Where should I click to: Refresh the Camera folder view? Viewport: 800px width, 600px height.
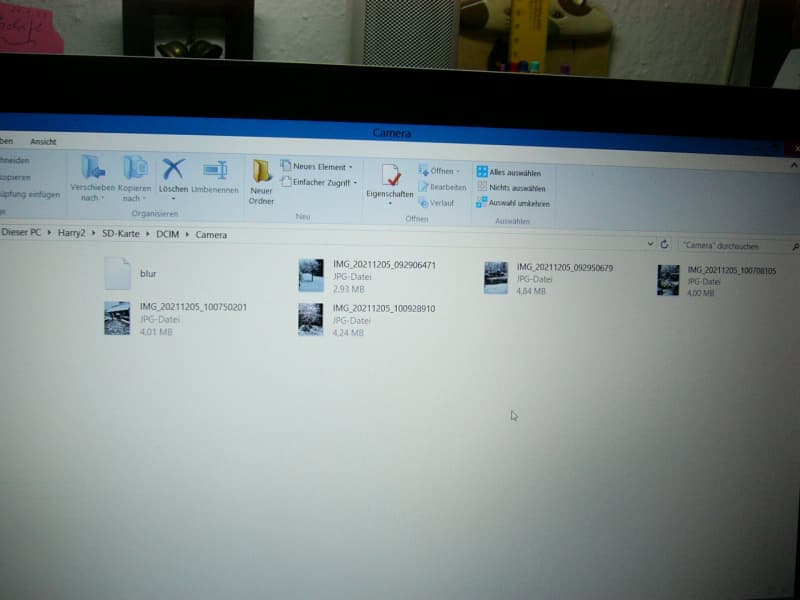point(664,244)
